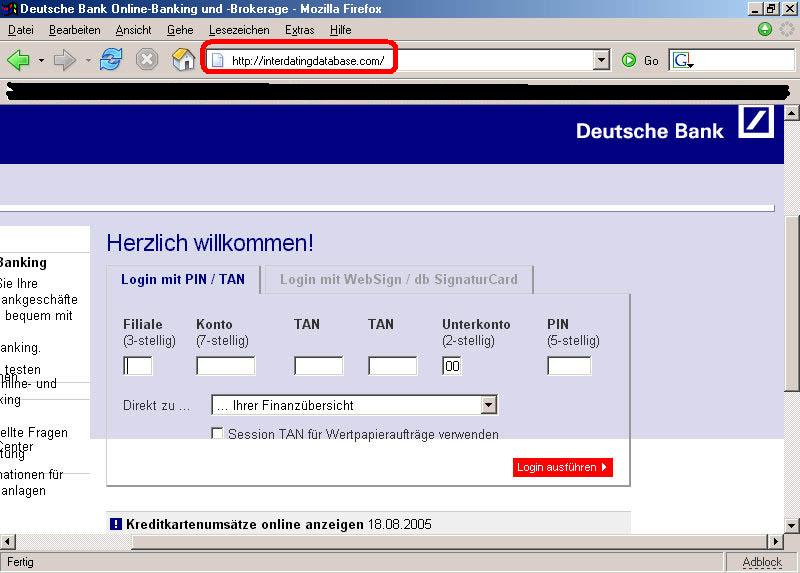Click the Fertig status bar text

point(20,562)
